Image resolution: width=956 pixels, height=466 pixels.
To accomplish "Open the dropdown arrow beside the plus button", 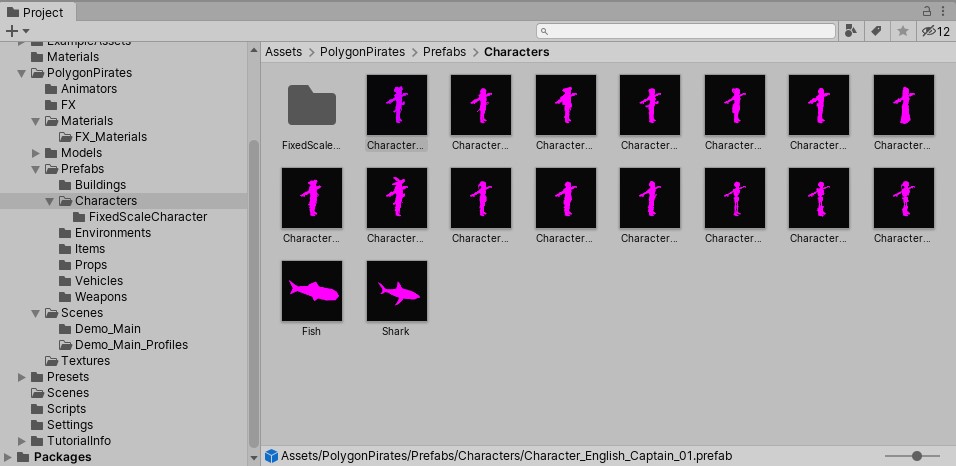I will pyautogui.click(x=26, y=31).
